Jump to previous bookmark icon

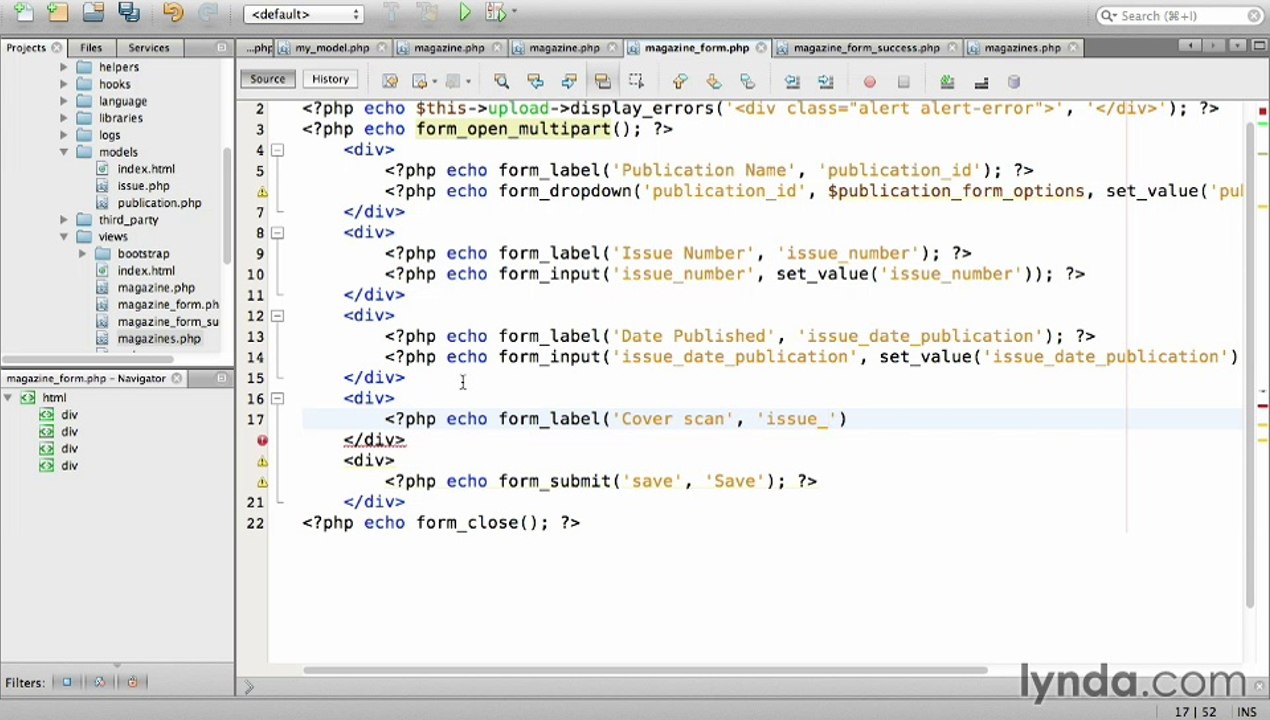680,81
